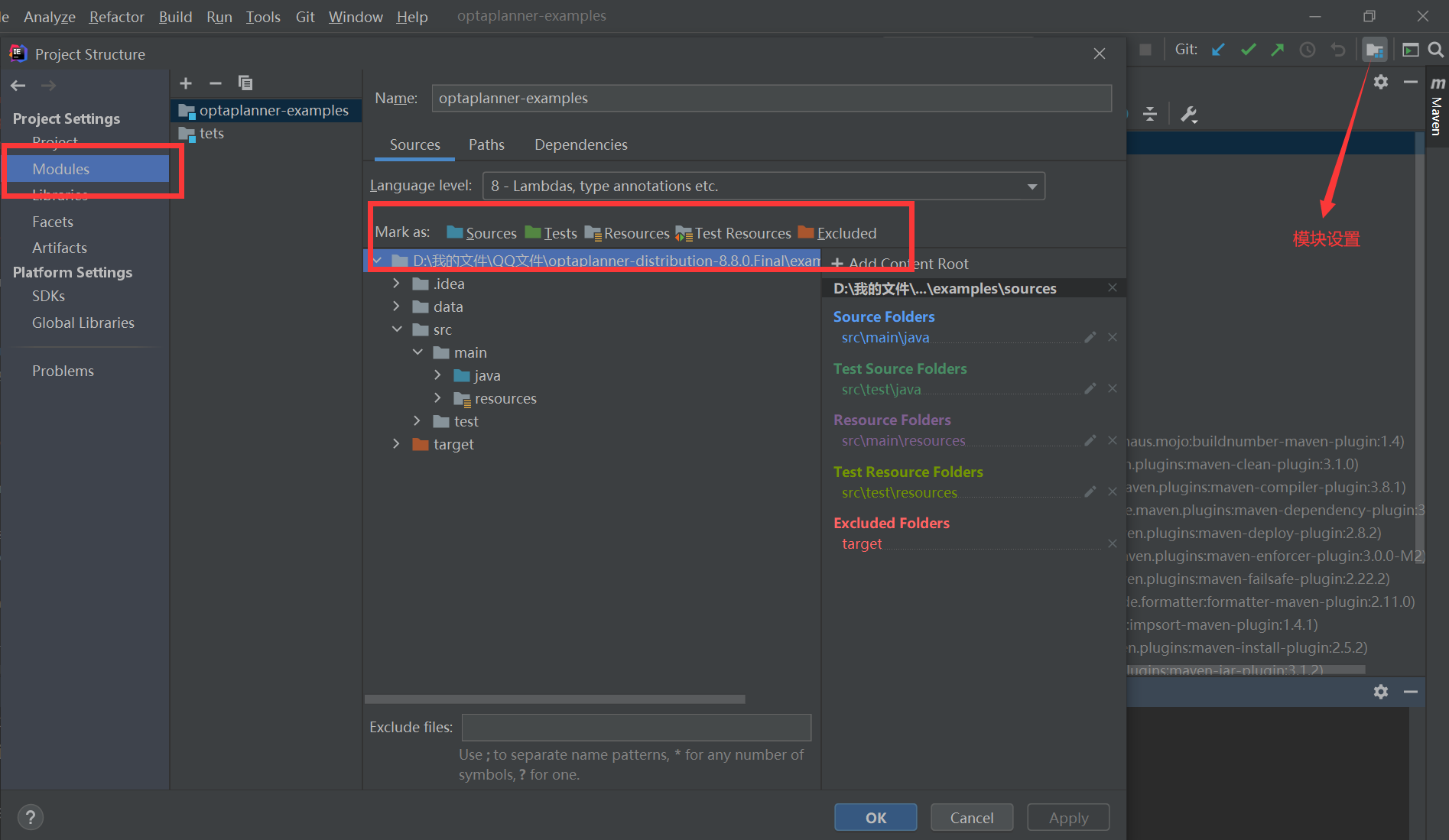Click the OK button
The width and height of the screenshot is (1449, 840).
click(876, 817)
